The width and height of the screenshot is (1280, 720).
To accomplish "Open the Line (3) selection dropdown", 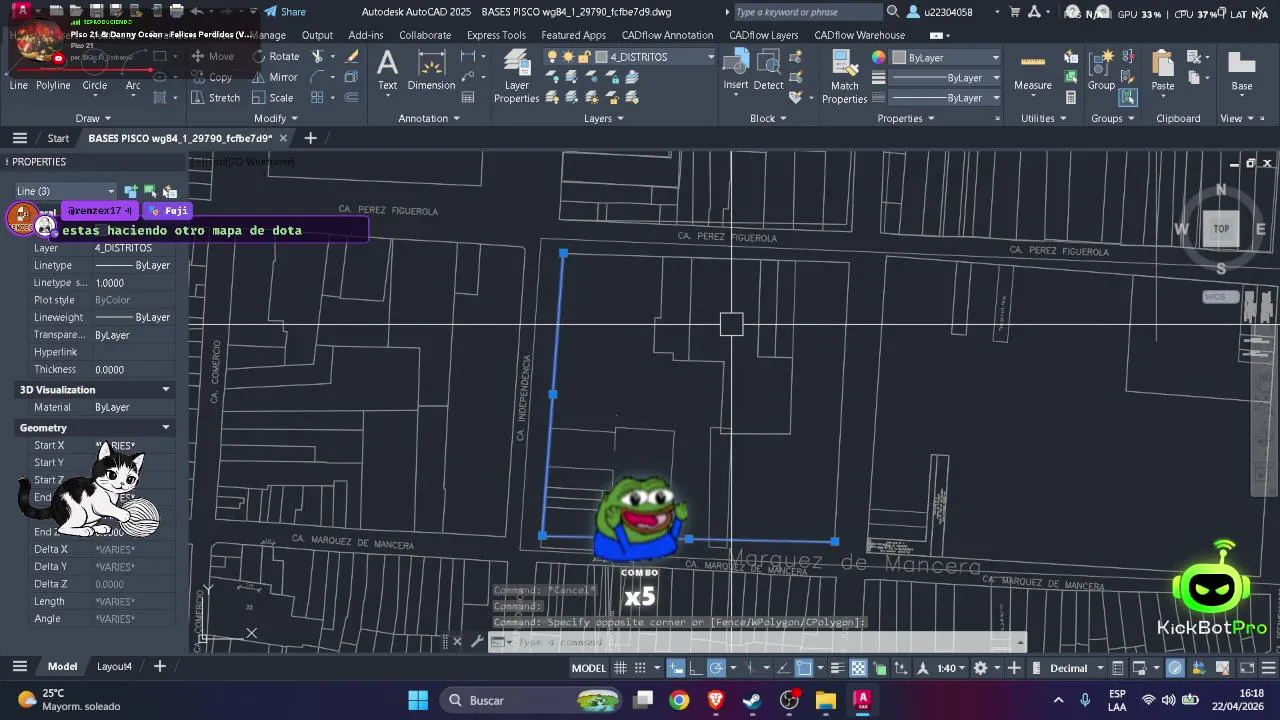I will (65, 191).
